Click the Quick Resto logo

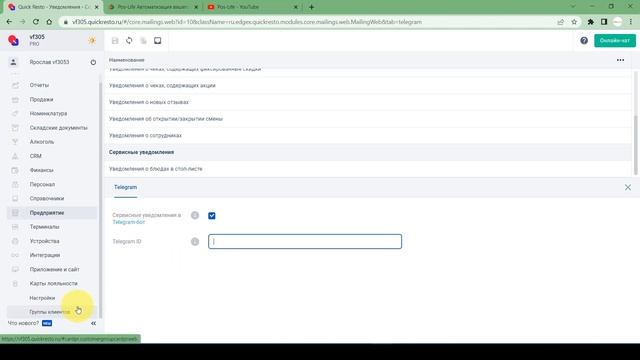tap(13, 40)
